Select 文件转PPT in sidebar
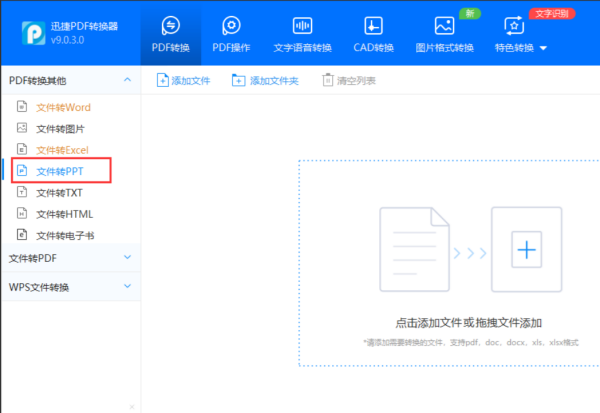 61,170
